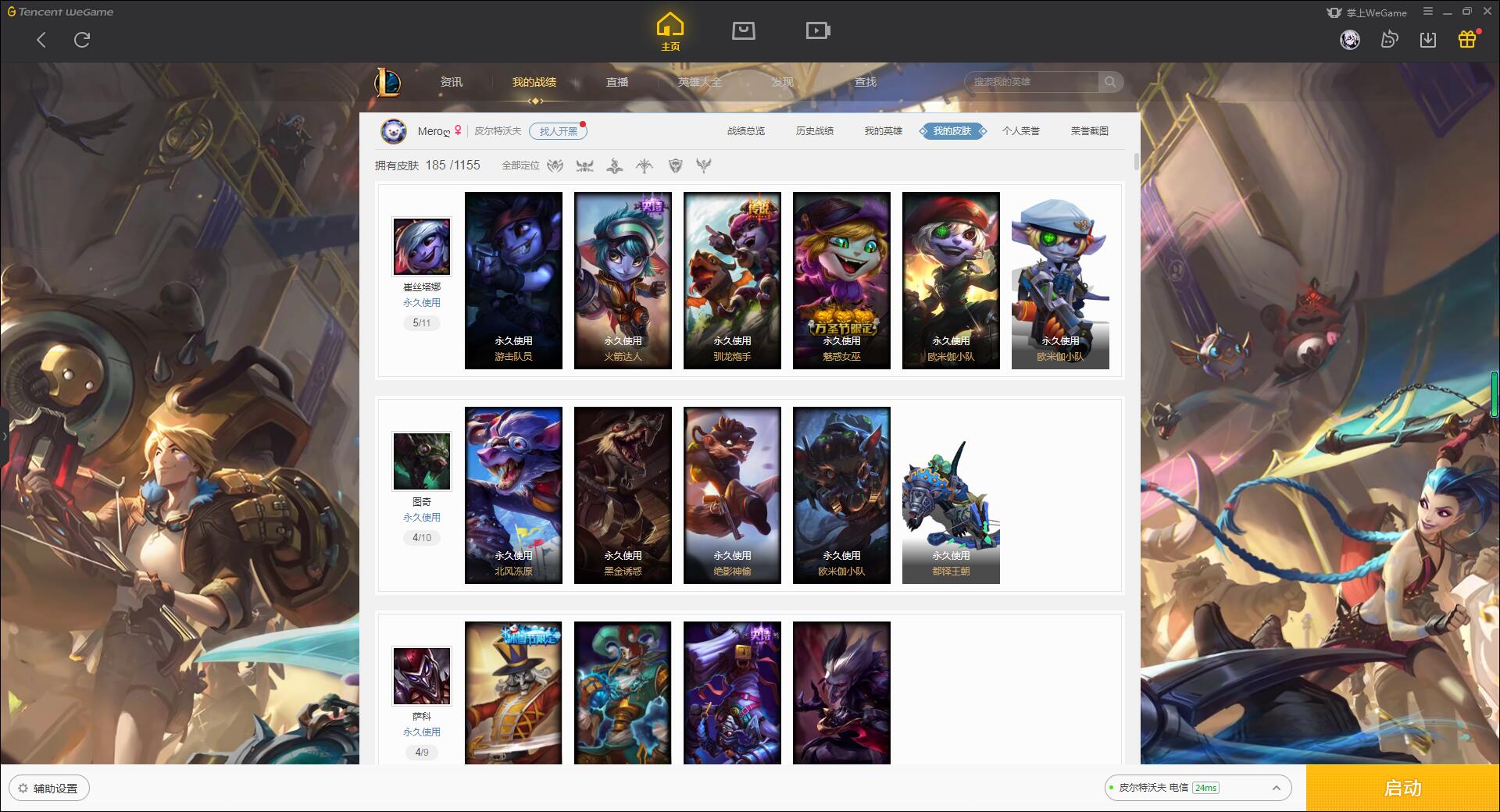Screen dimensions: 1500x812
Task: Open the 发现 tab
Action: click(783, 82)
